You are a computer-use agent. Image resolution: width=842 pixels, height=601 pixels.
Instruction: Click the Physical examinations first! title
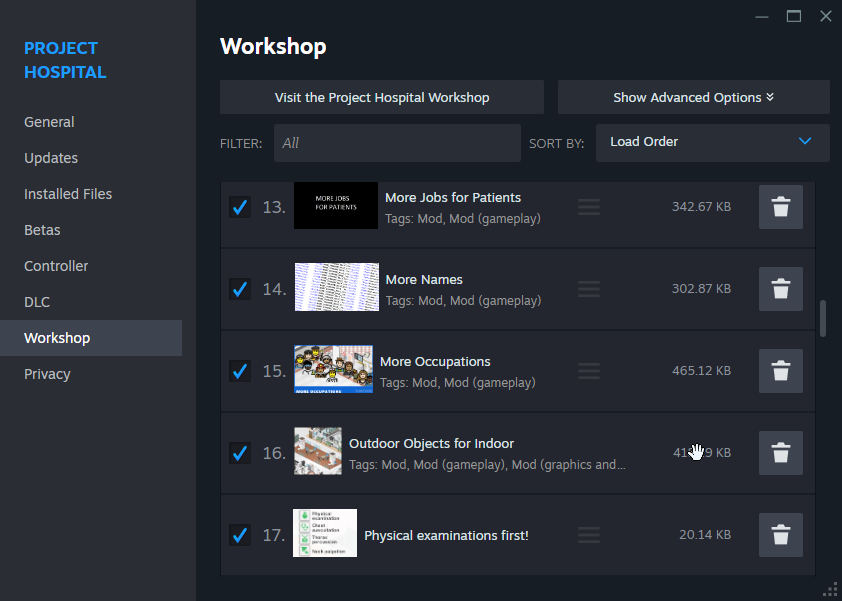tap(446, 535)
